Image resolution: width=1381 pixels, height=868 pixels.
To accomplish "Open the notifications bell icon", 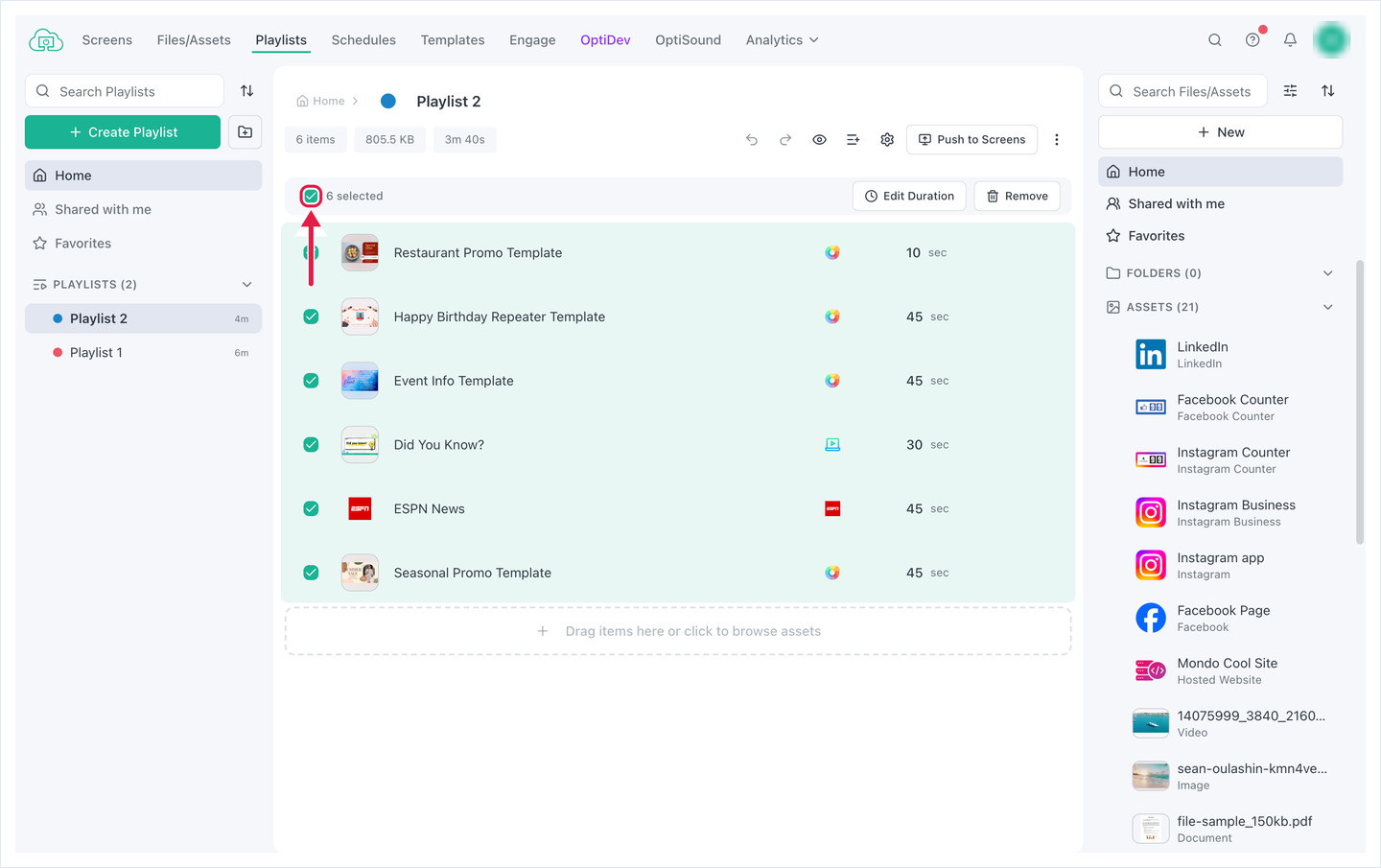I will tap(1290, 40).
